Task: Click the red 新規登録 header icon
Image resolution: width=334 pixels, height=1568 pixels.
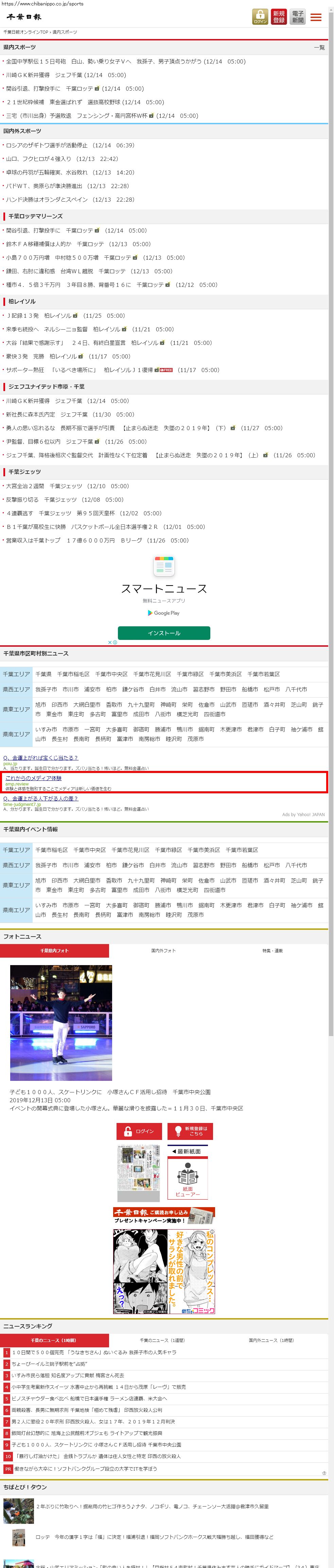Action: pos(279,17)
